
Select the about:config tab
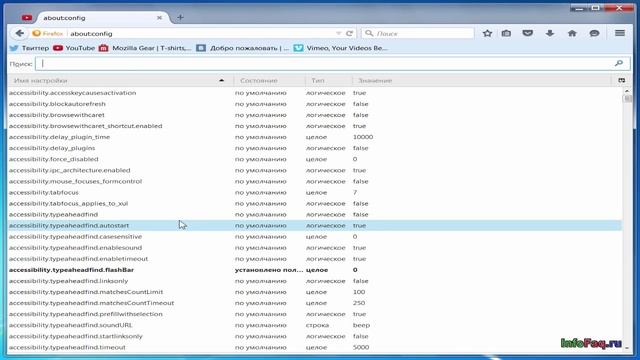tap(102, 18)
